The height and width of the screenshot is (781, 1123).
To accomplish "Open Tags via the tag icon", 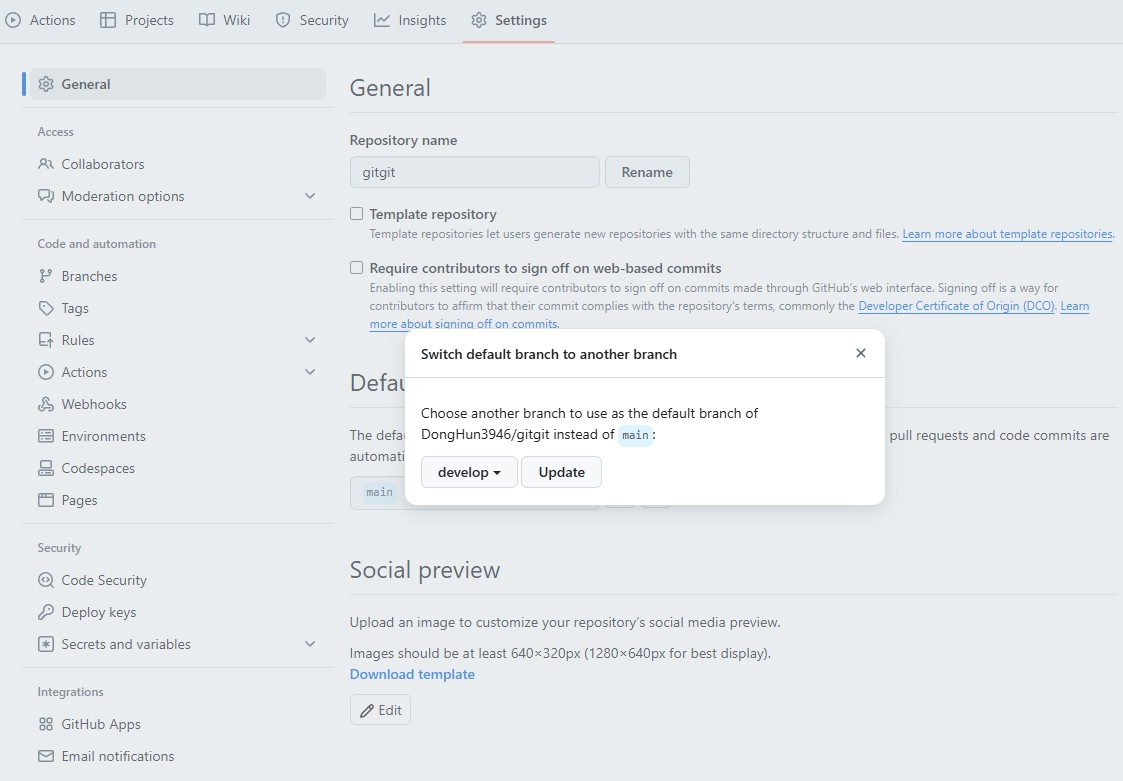I will point(46,308).
